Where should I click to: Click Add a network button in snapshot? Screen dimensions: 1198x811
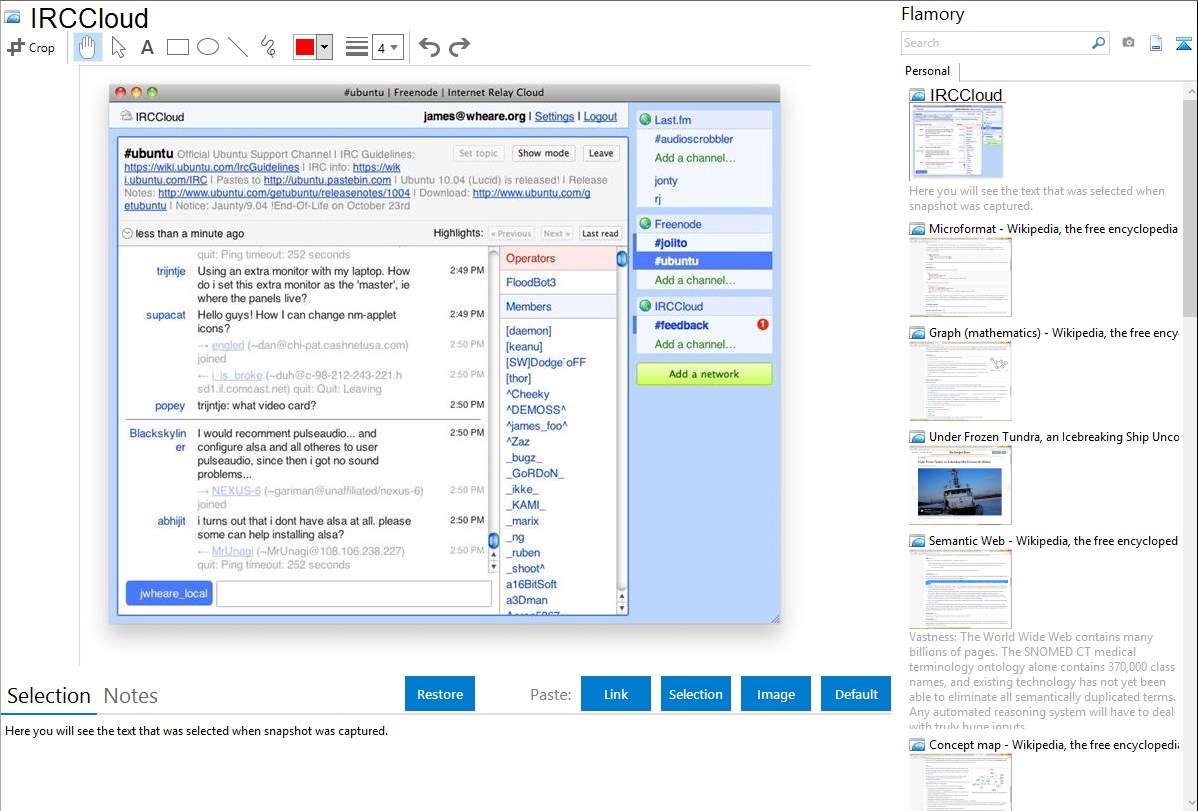click(x=704, y=374)
